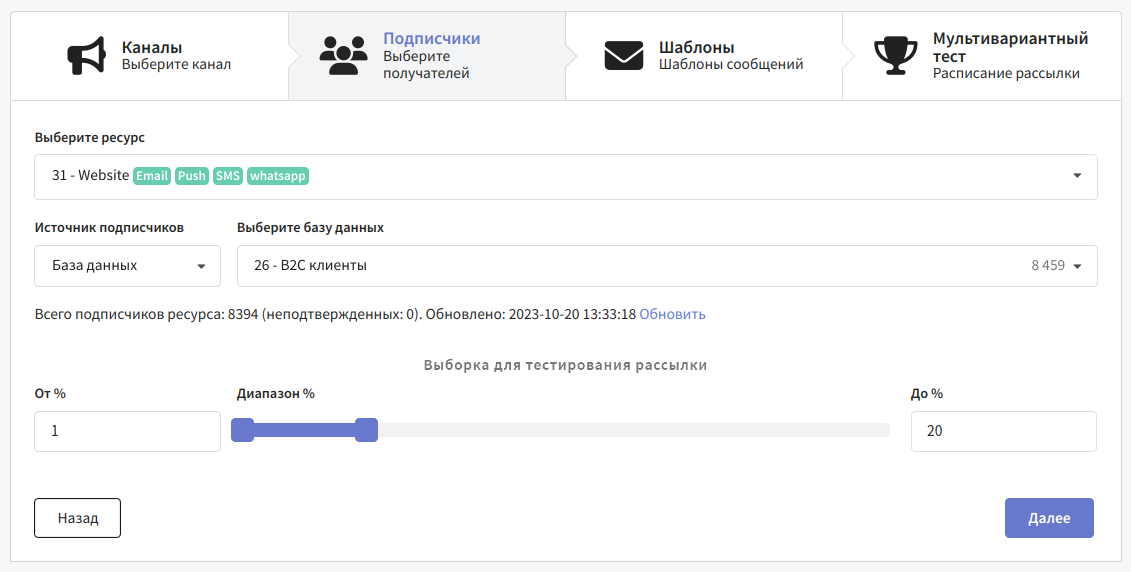Click the whatsapp channel badge
Viewport: 1131px width, 572px height.
click(x=278, y=176)
